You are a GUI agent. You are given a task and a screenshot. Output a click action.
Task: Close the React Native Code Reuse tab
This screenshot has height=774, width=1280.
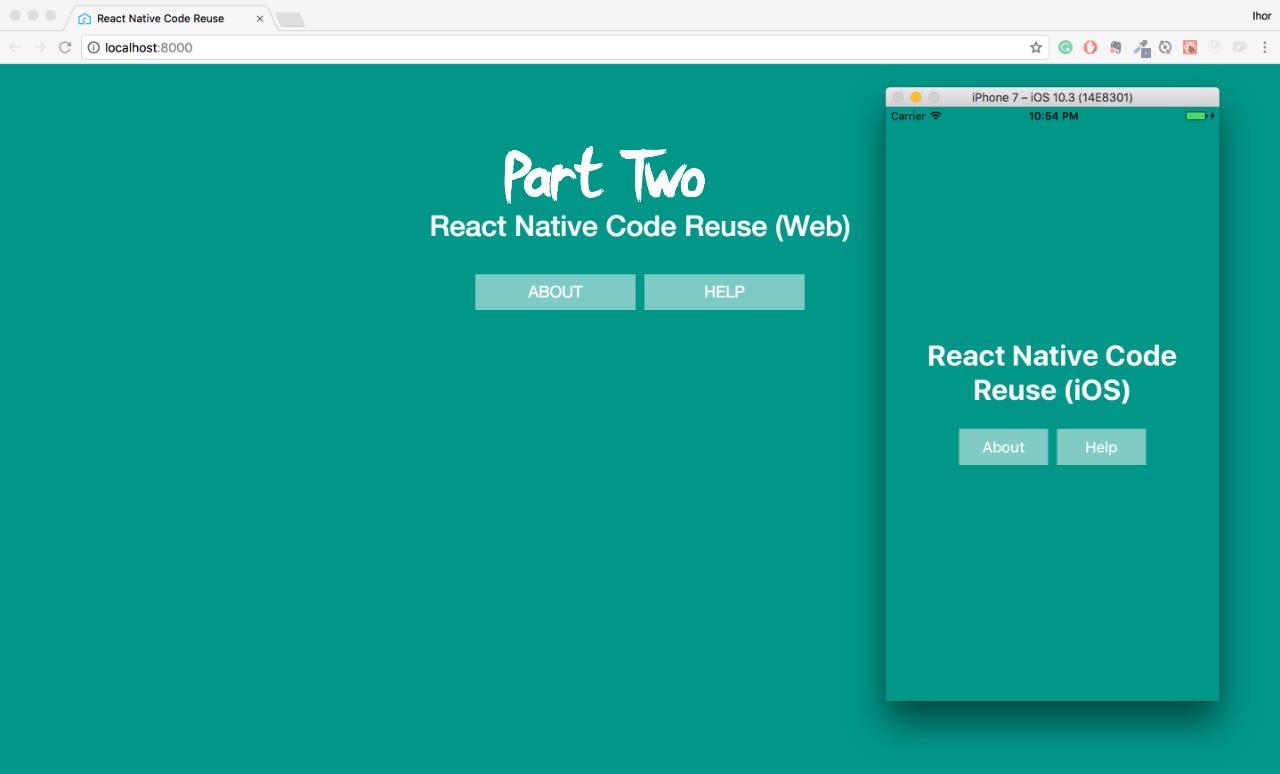click(260, 19)
